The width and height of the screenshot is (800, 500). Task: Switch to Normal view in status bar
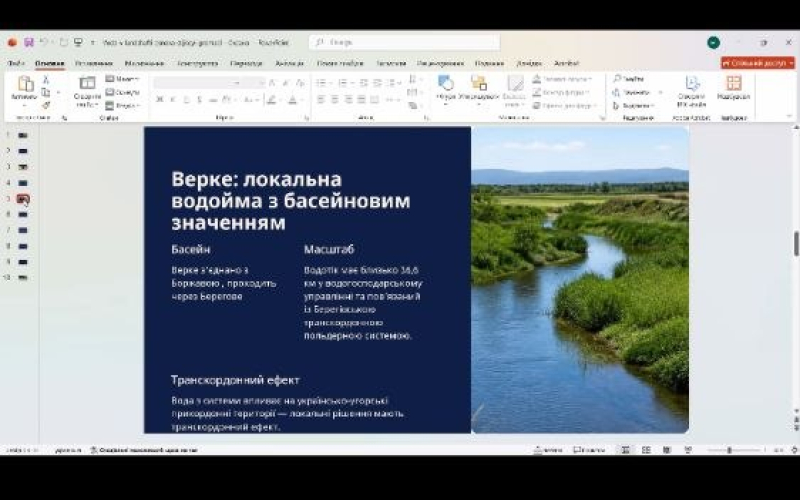pyautogui.click(x=625, y=449)
